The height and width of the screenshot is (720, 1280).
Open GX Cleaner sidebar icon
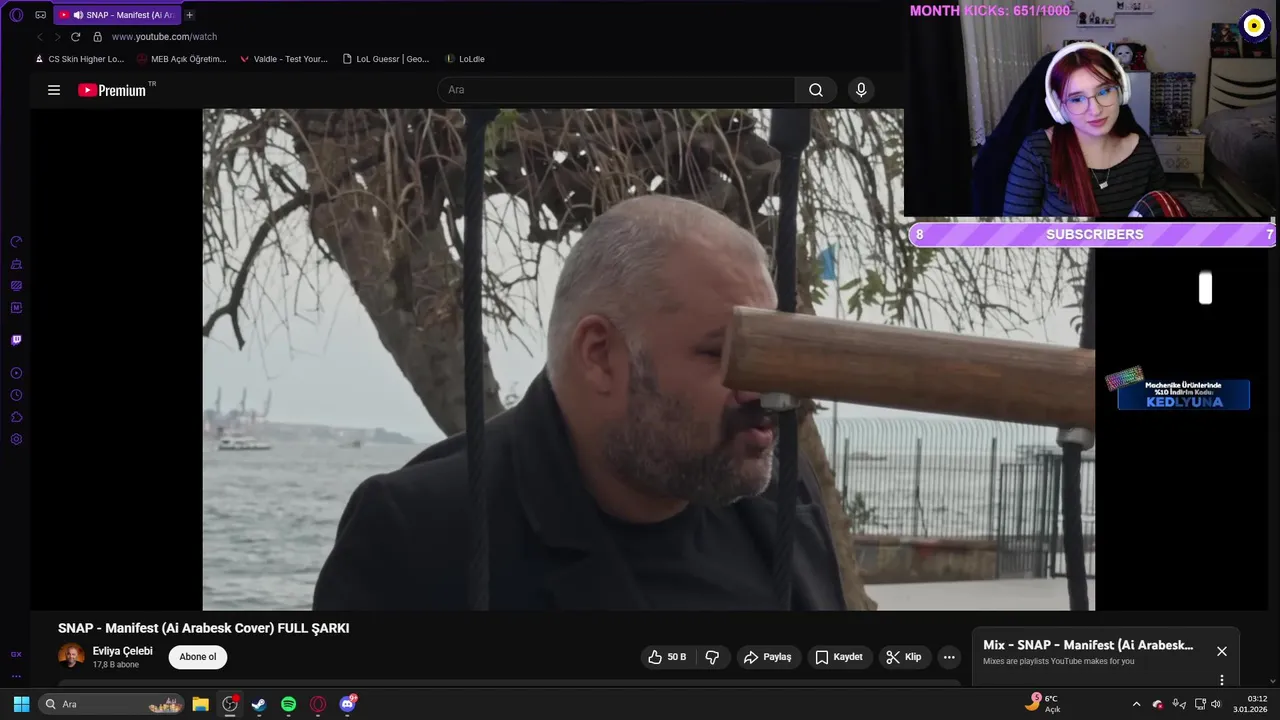pos(16,264)
